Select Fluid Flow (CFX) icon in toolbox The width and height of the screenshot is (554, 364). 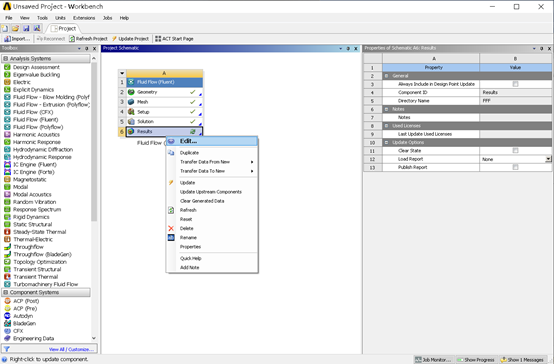[x=7, y=112]
